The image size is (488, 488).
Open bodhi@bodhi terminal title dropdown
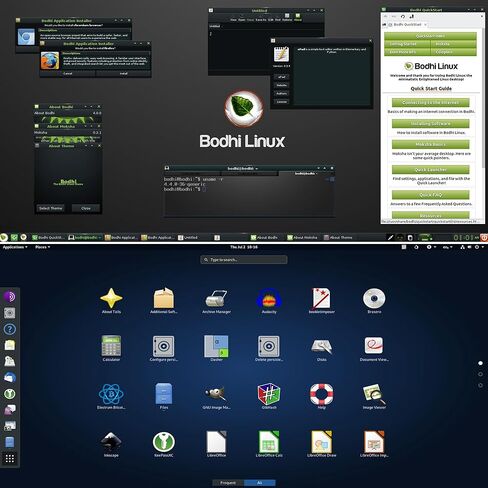257,169
